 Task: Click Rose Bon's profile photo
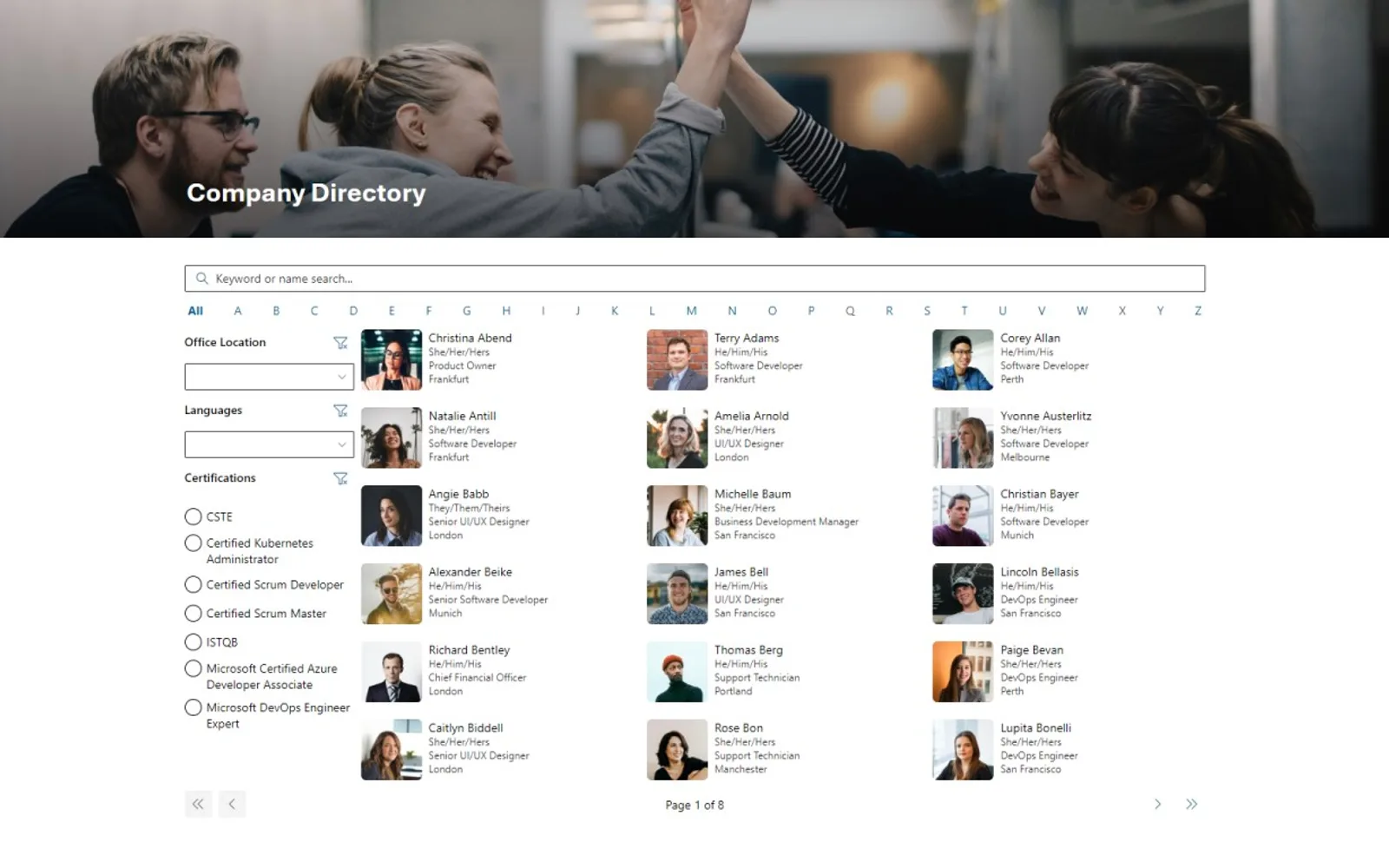click(677, 750)
